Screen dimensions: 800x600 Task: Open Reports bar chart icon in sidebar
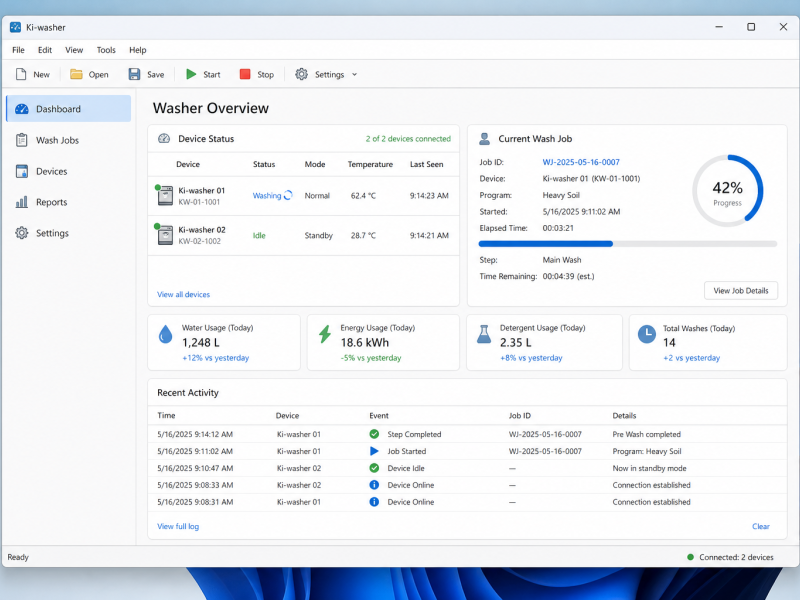coord(21,202)
